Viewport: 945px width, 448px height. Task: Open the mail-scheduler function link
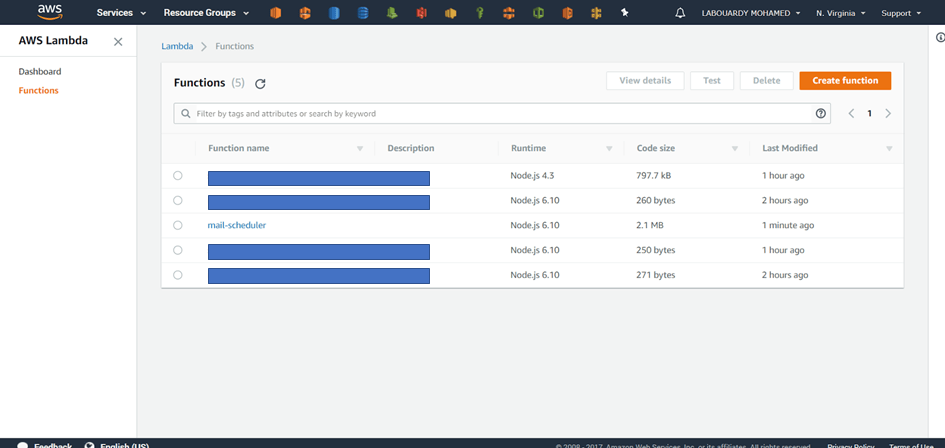(x=237, y=225)
